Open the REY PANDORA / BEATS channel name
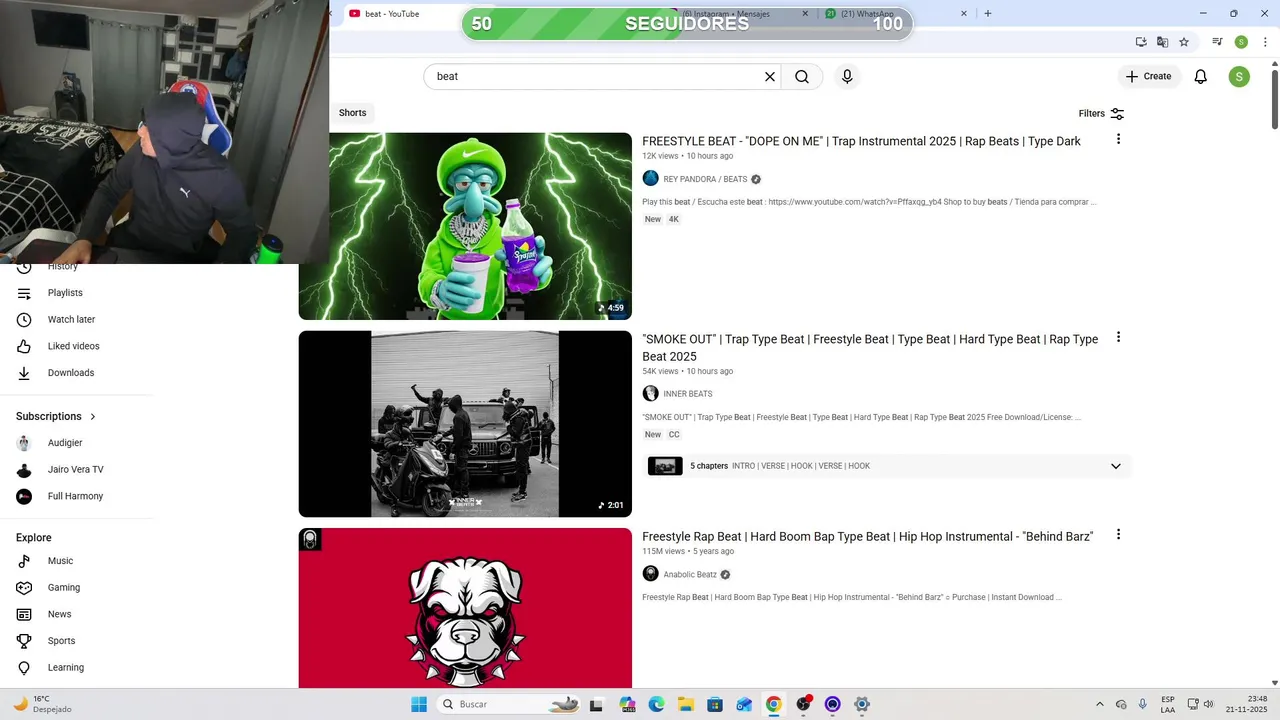 coord(705,180)
